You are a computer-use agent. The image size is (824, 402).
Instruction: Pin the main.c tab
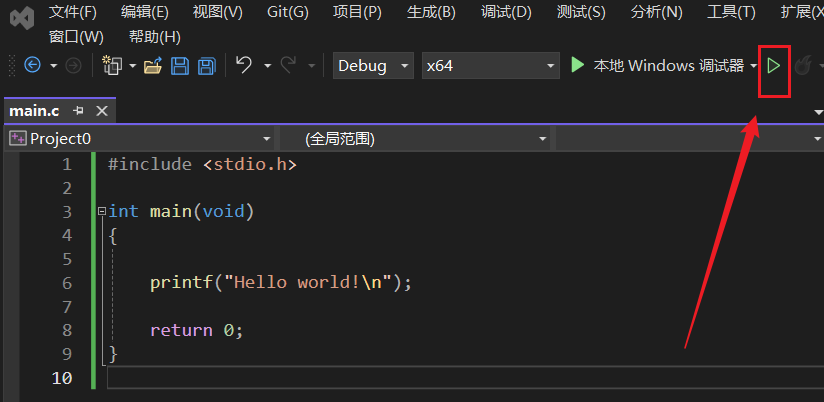tap(79, 111)
